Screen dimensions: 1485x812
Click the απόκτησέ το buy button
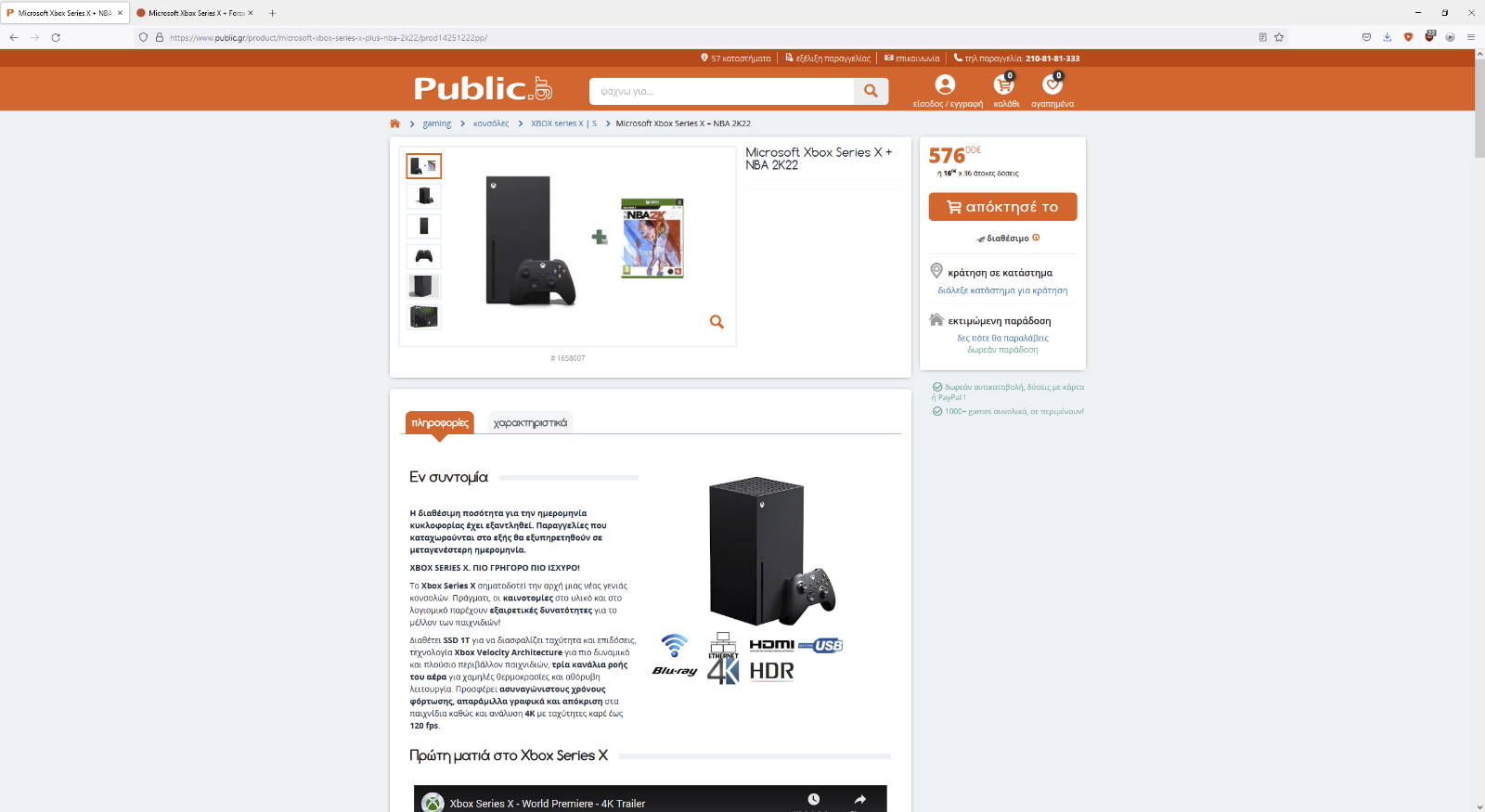pos(1002,207)
